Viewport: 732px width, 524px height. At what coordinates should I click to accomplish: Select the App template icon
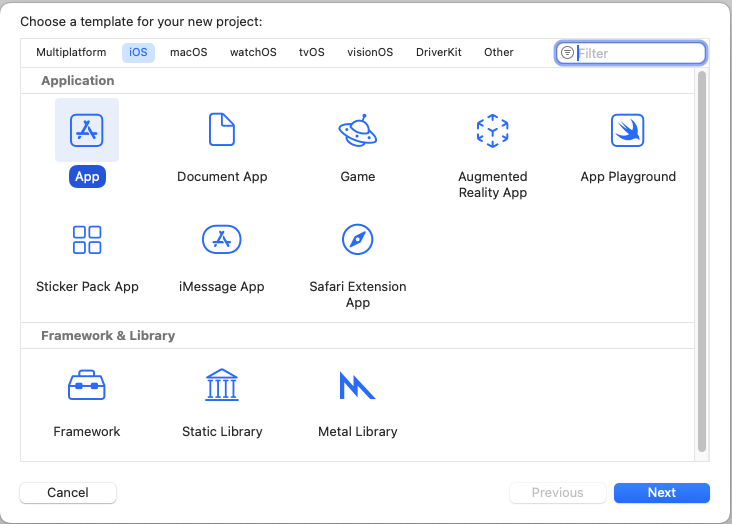click(x=87, y=130)
